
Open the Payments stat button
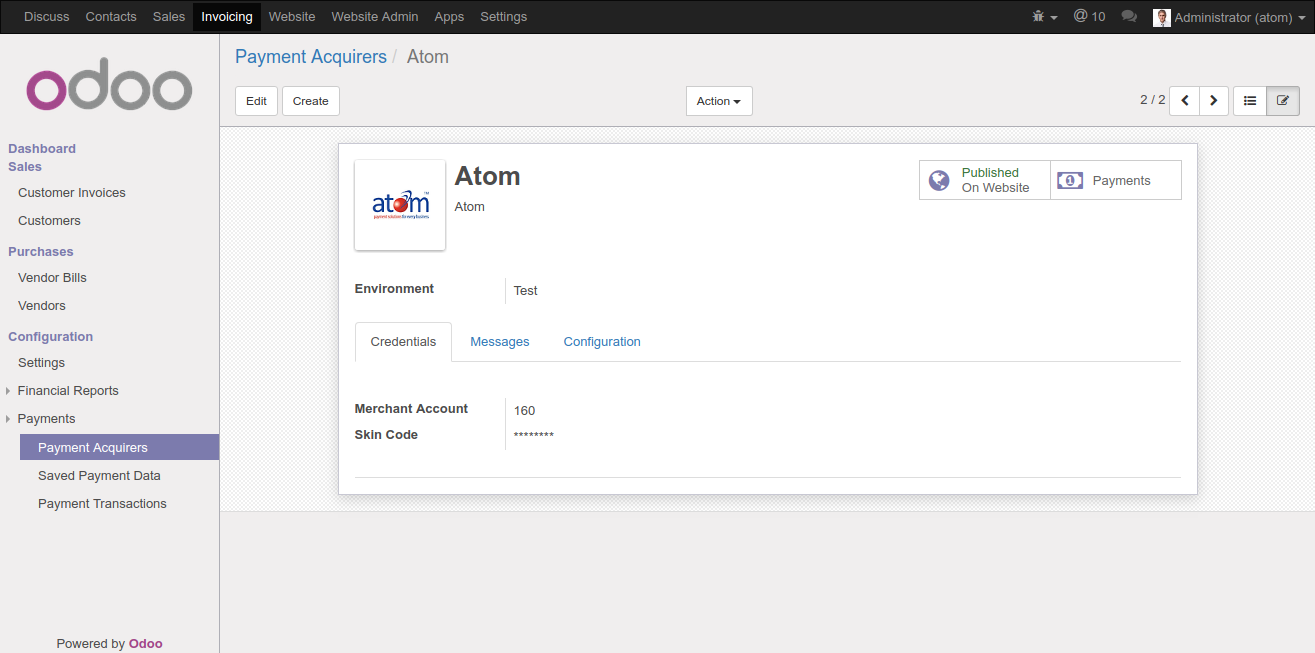(x=1116, y=180)
